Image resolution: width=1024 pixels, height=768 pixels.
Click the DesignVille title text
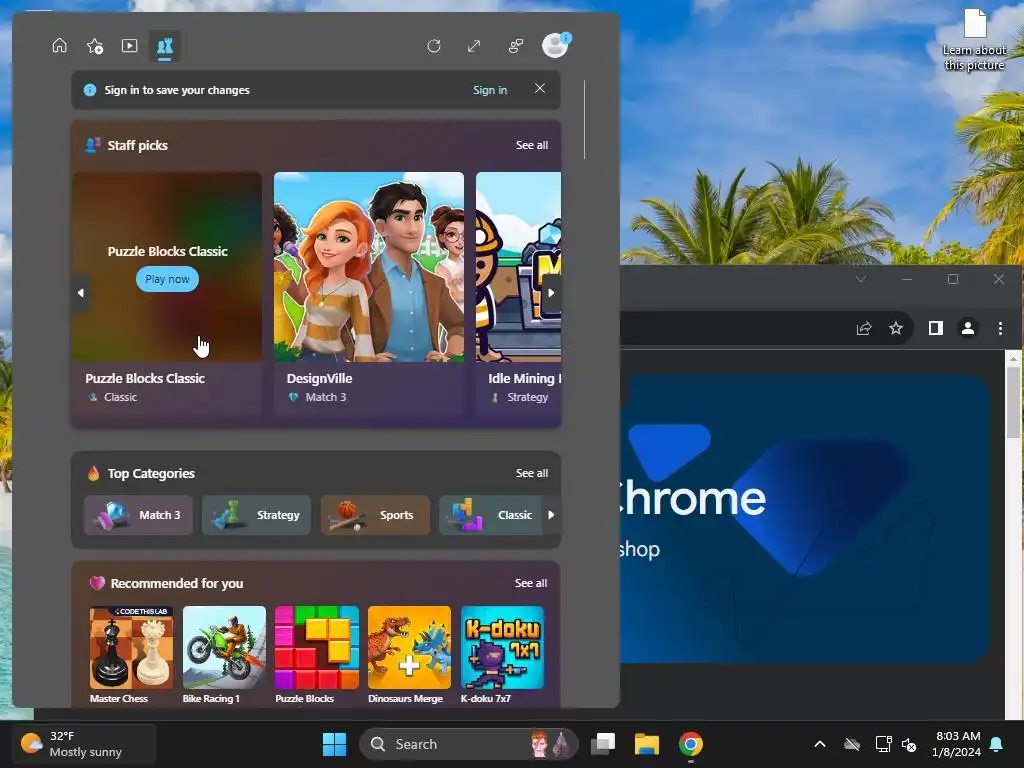(x=319, y=378)
